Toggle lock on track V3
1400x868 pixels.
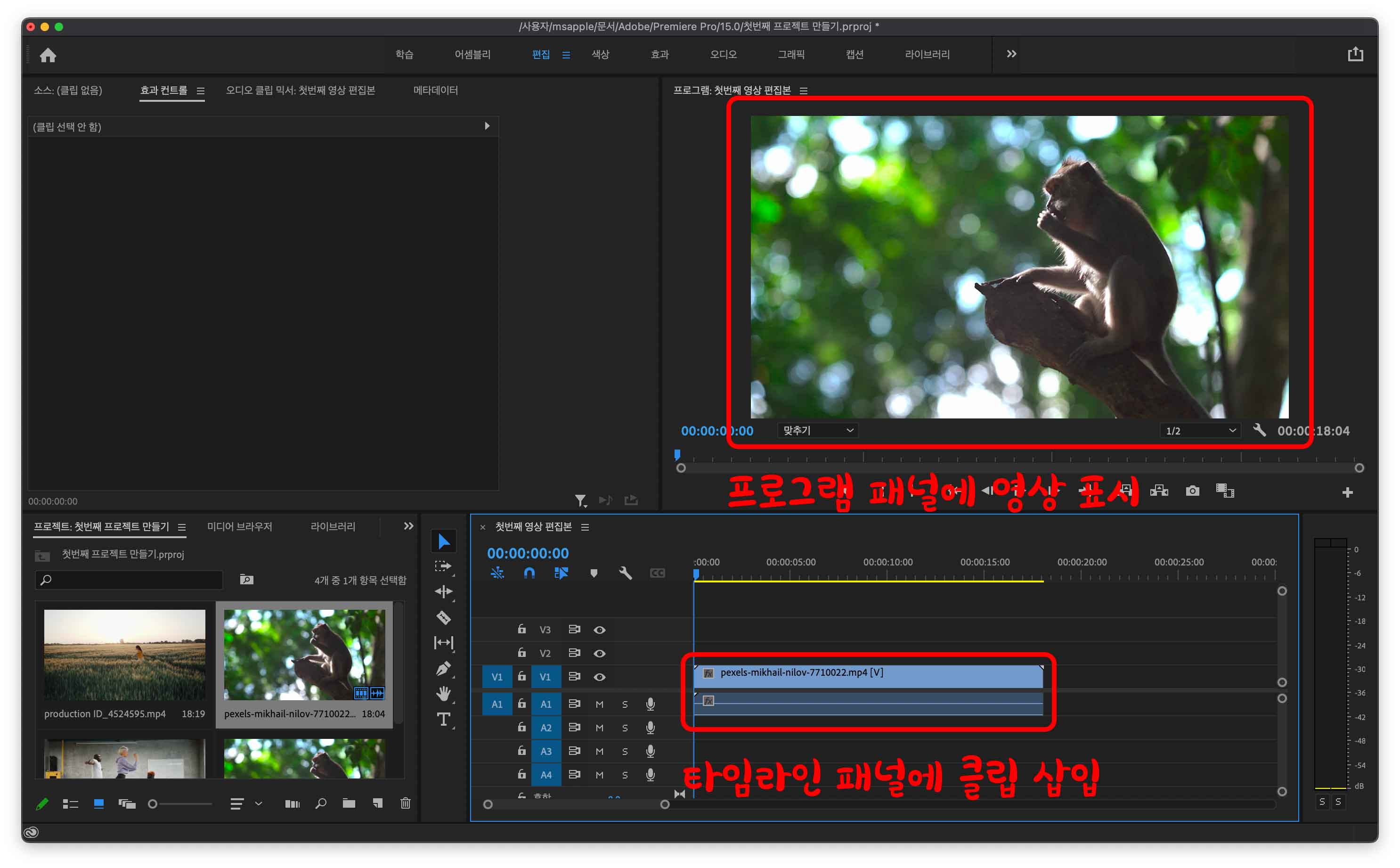tap(521, 629)
